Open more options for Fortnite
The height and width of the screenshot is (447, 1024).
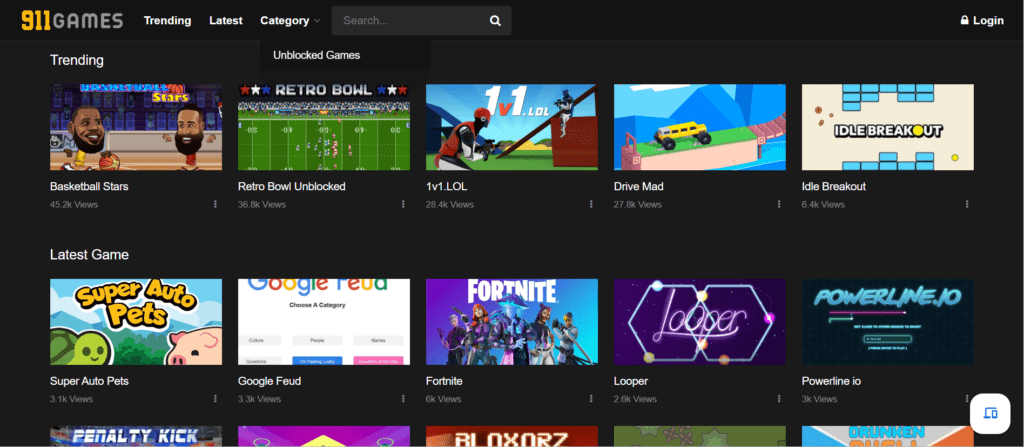coord(591,399)
